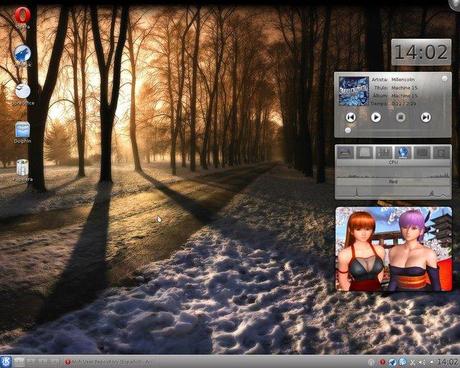The width and height of the screenshot is (460, 368).
Task: Click the large digital clock widget
Action: [x=421, y=52]
